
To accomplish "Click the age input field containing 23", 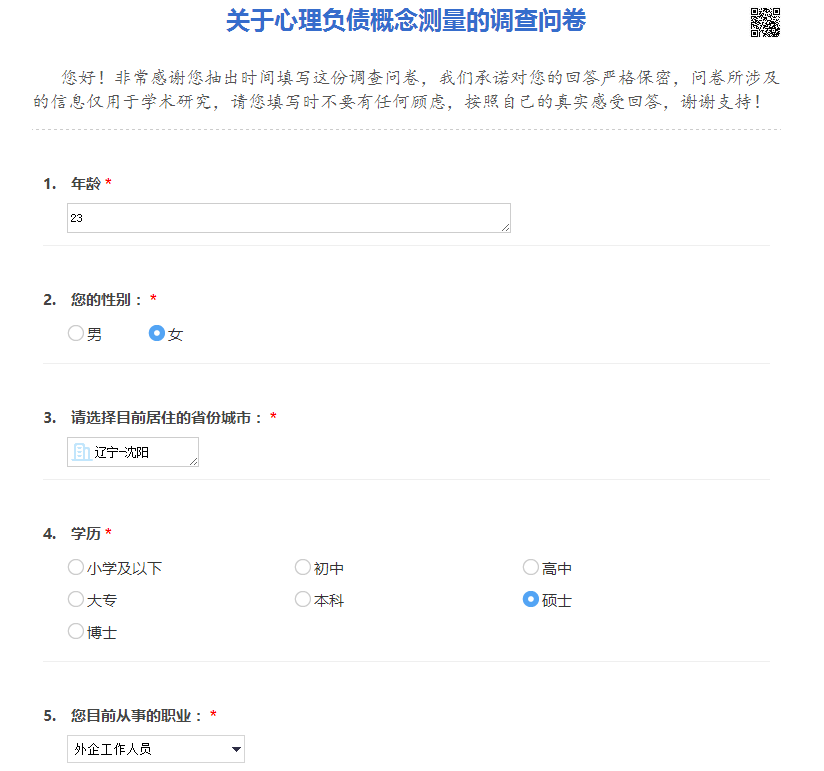I will pyautogui.click(x=288, y=218).
